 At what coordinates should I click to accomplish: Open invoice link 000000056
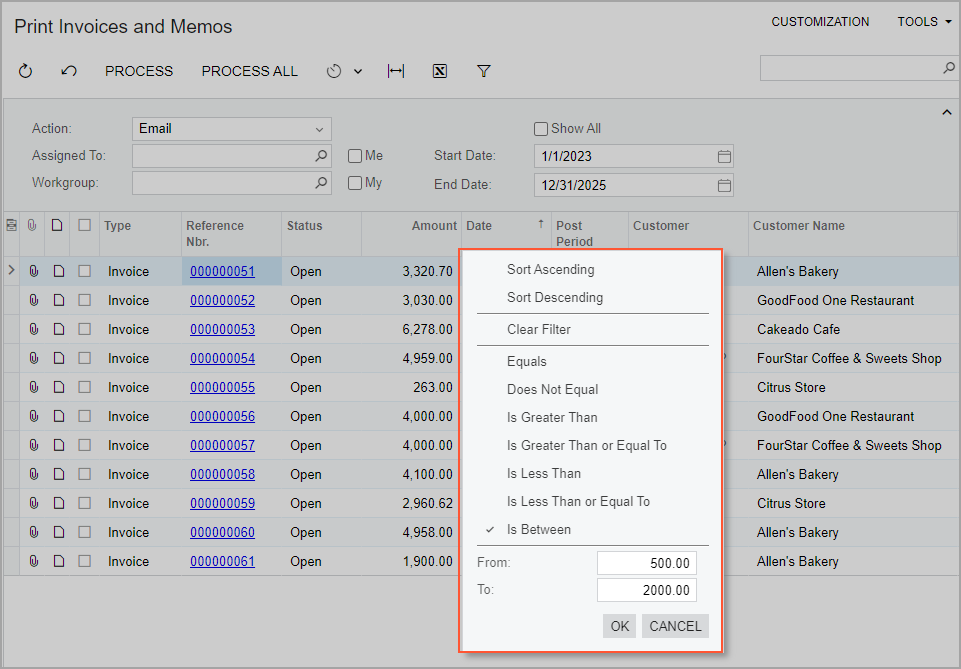click(222, 416)
